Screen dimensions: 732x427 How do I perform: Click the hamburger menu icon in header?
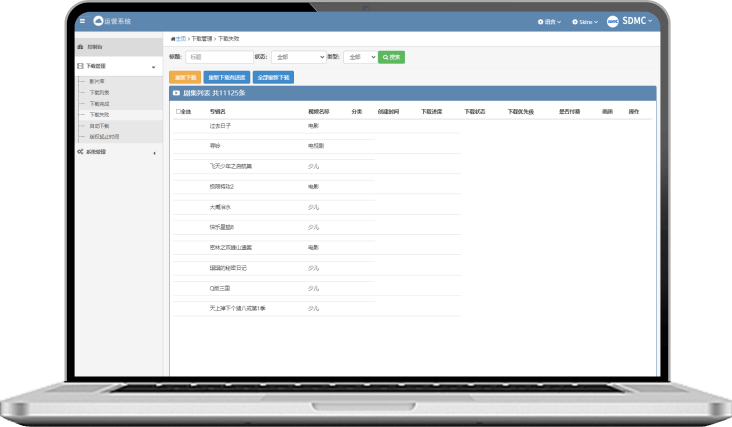pos(82,21)
